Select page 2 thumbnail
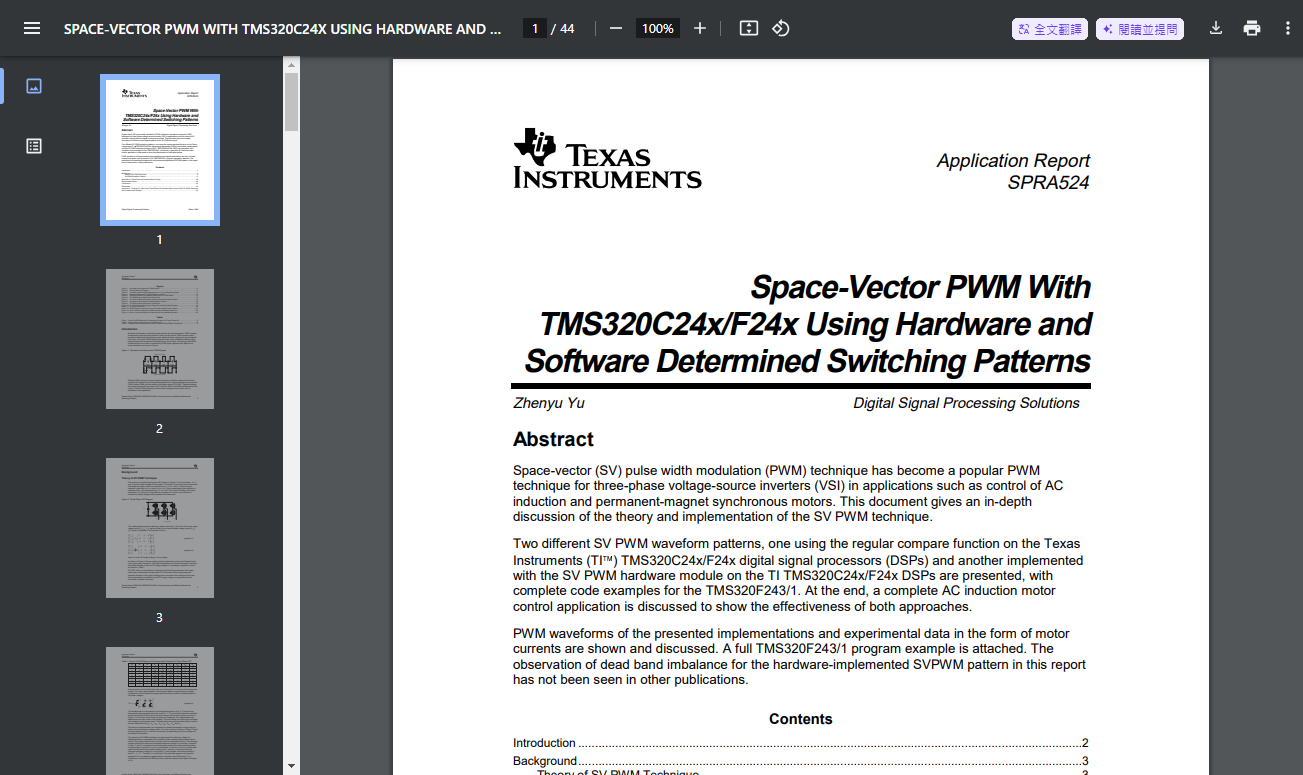1303x775 pixels. [160, 339]
